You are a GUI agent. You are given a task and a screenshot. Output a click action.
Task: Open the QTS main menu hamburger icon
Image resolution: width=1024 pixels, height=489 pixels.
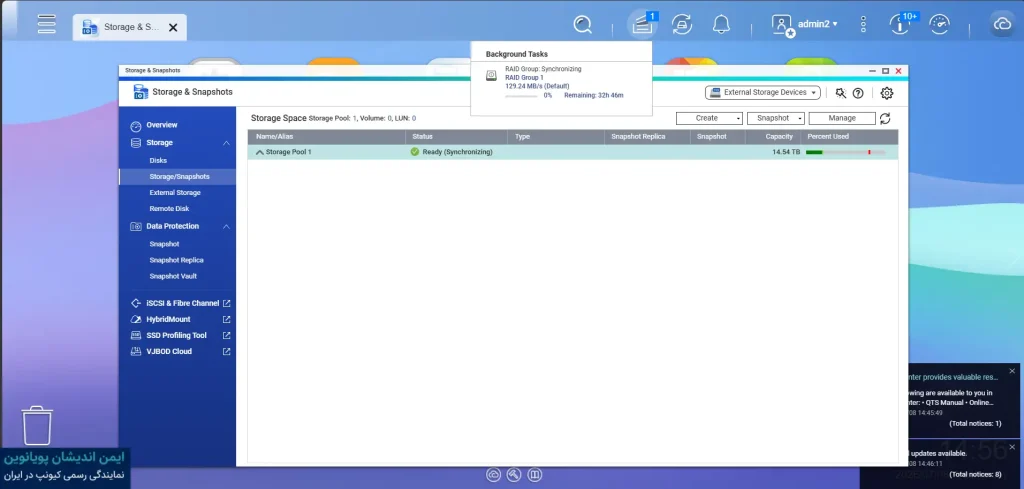click(46, 24)
